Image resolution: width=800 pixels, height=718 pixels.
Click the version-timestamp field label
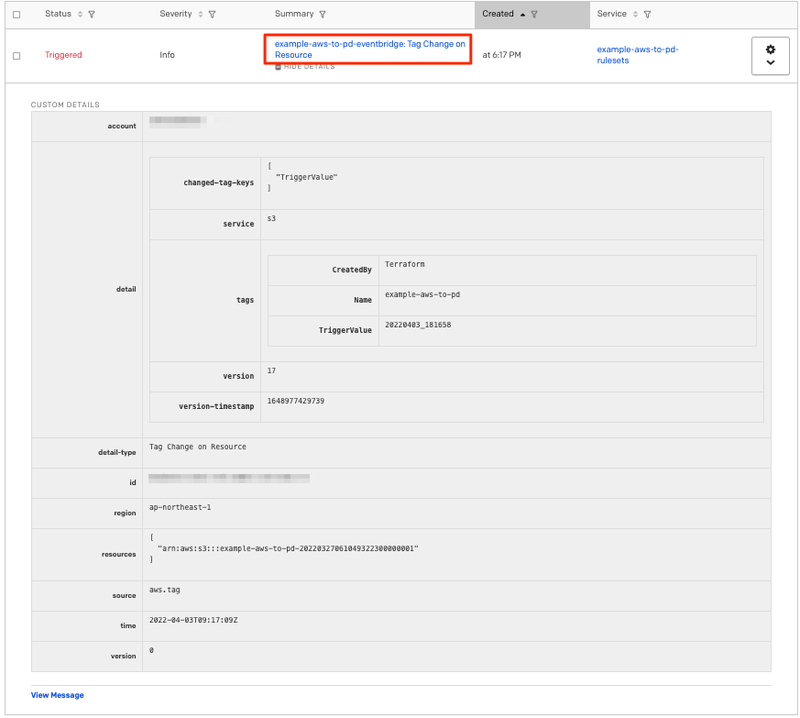(216, 406)
